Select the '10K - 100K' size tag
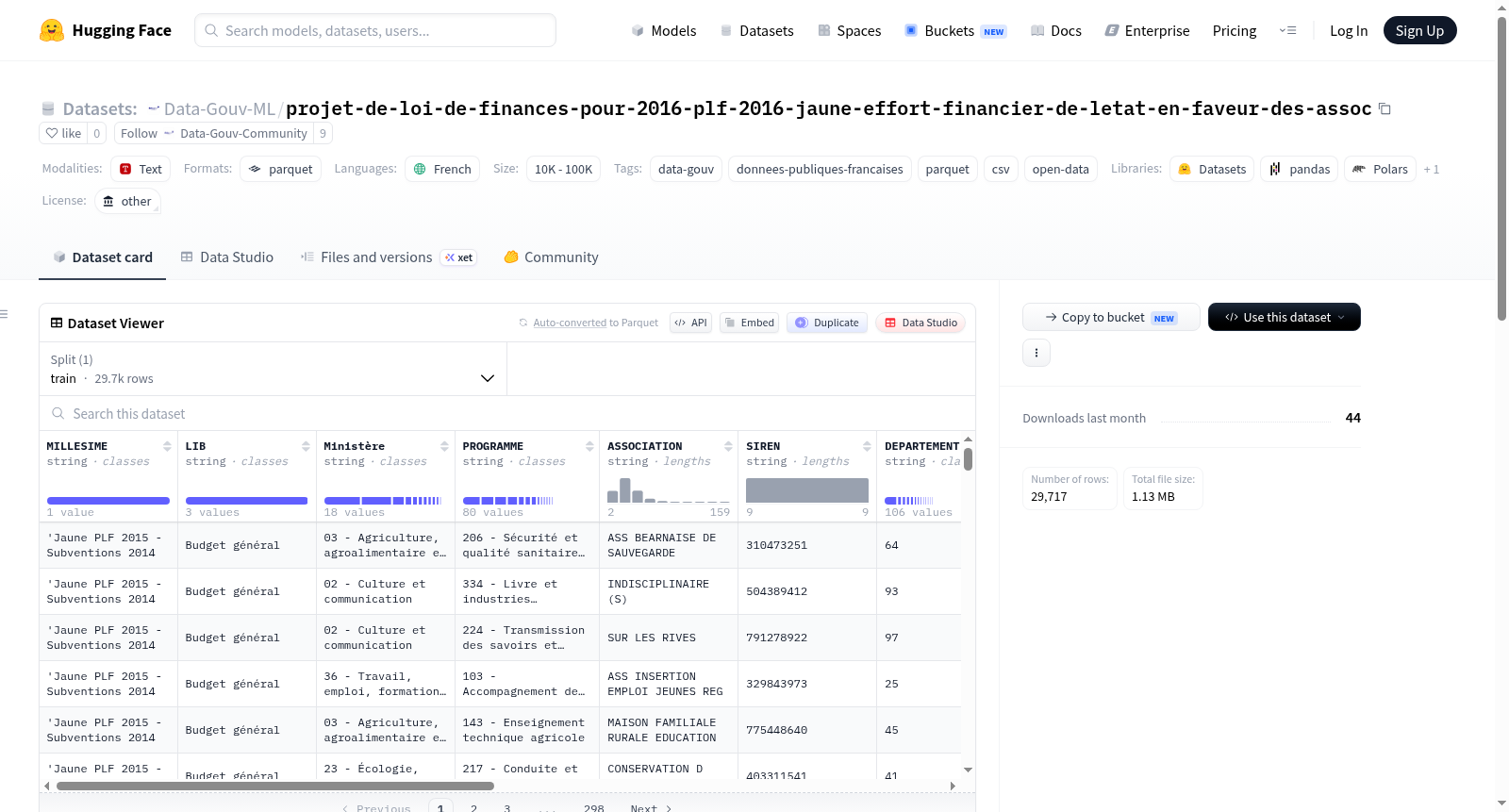1509x812 pixels. click(563, 169)
